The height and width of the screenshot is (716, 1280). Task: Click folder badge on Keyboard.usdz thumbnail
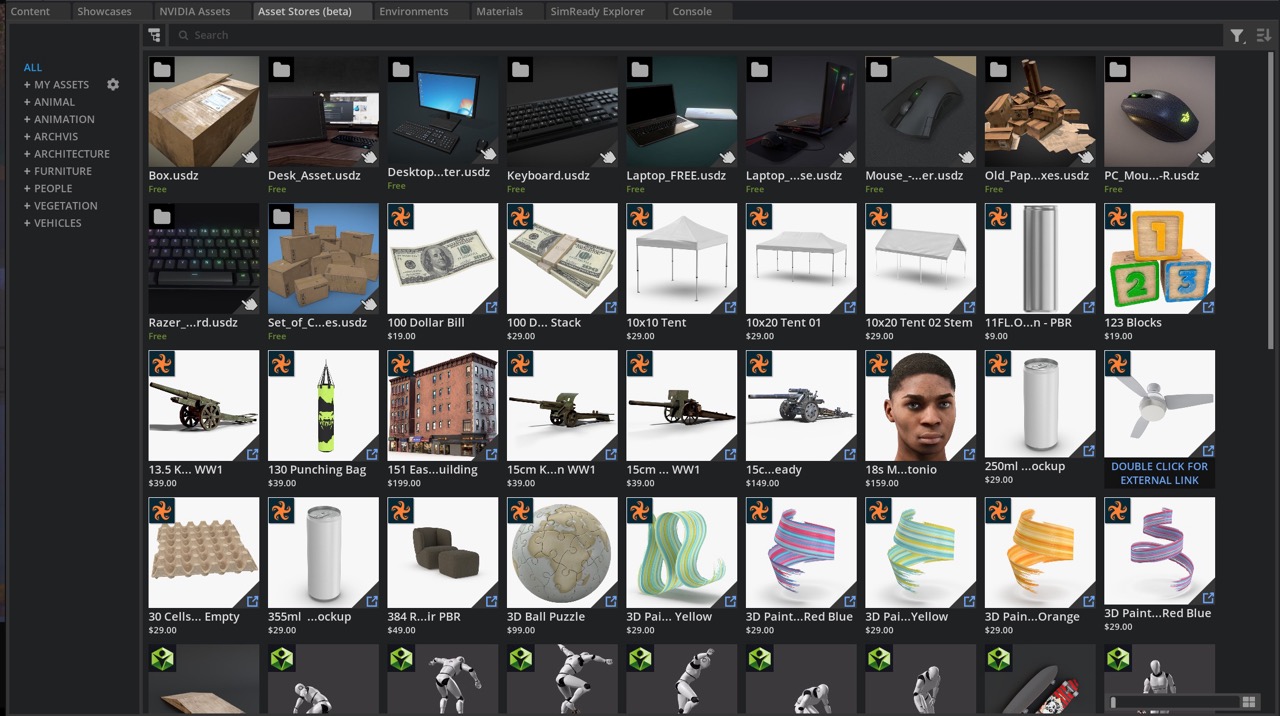(x=520, y=70)
